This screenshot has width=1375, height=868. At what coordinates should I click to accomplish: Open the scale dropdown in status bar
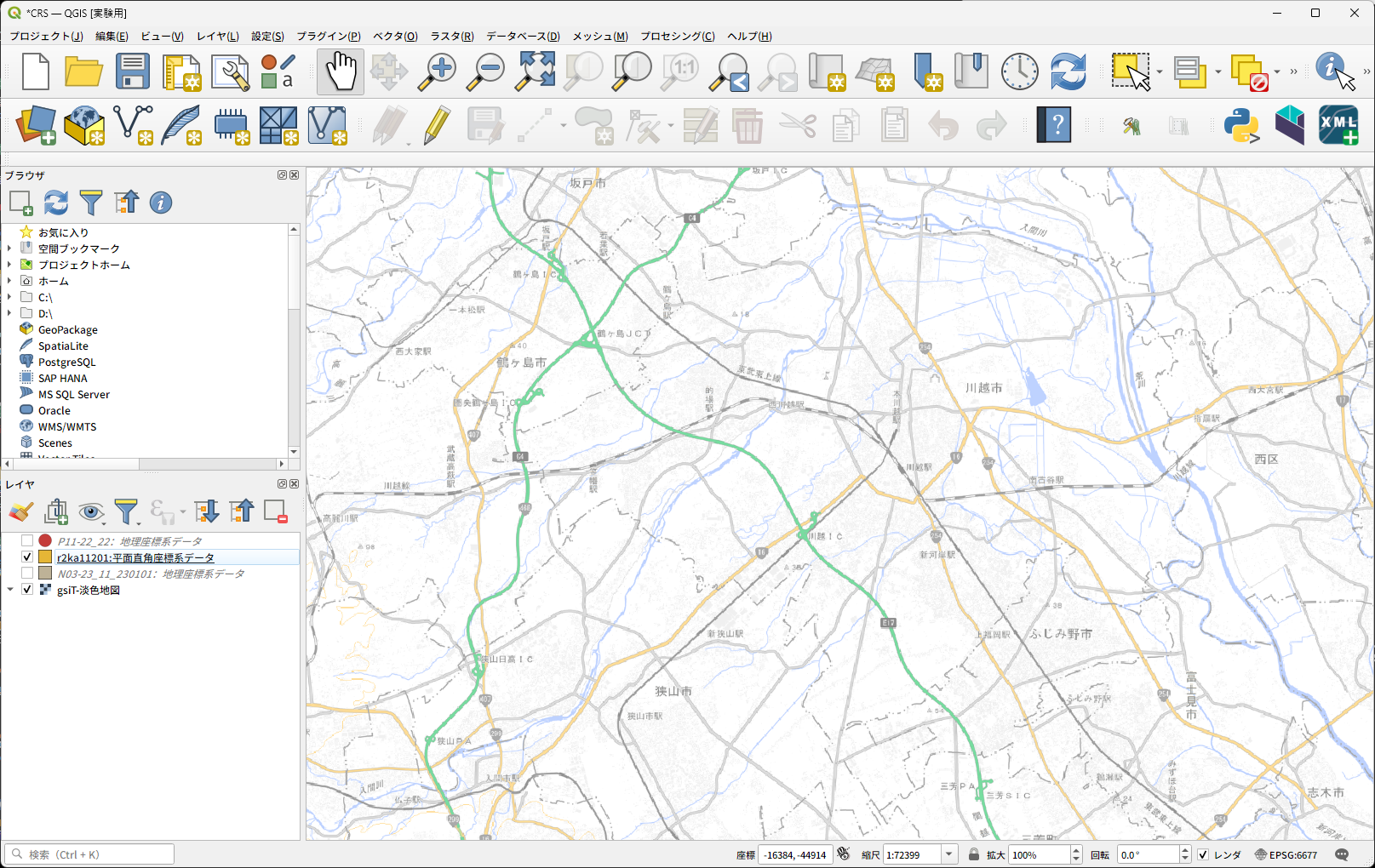tap(949, 854)
